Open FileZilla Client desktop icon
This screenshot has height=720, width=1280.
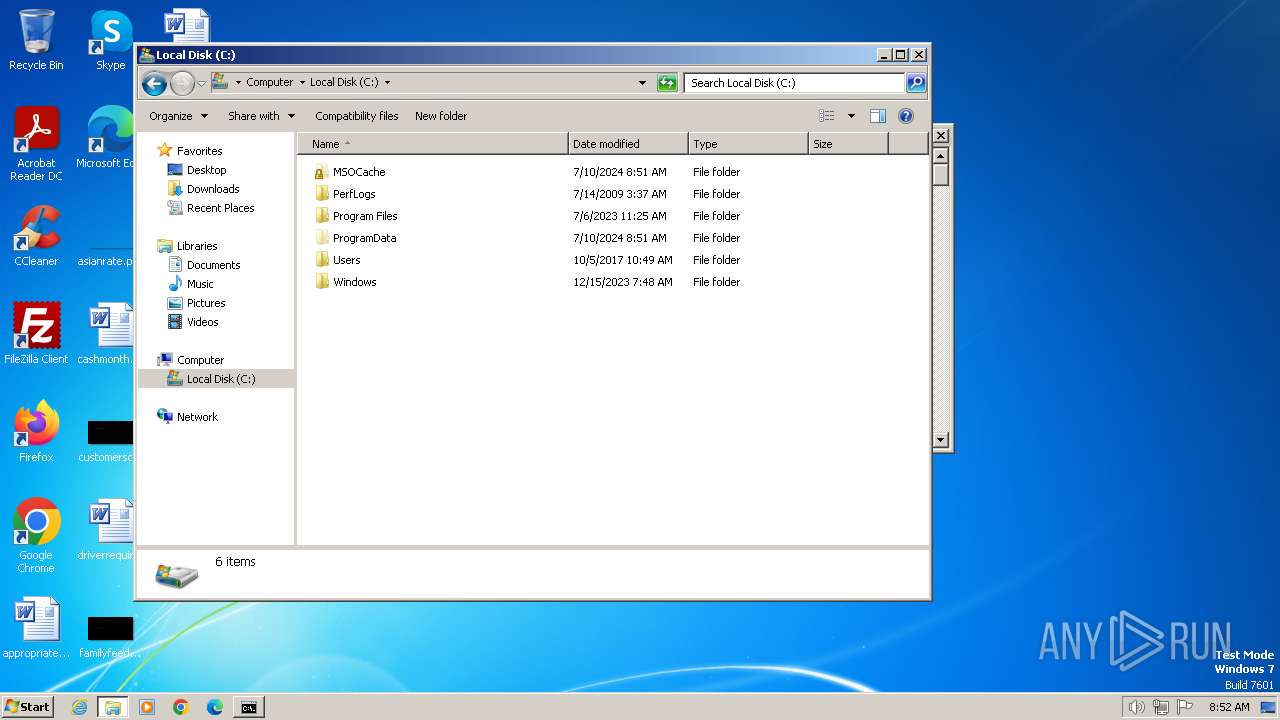[x=36, y=334]
